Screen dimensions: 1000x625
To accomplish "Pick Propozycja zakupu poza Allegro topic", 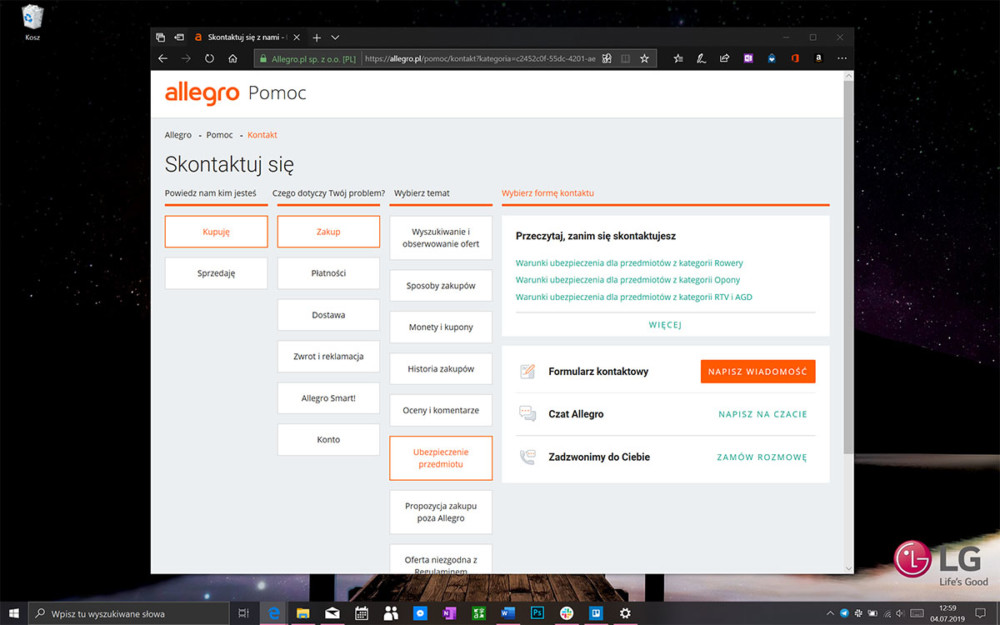I will coord(441,512).
